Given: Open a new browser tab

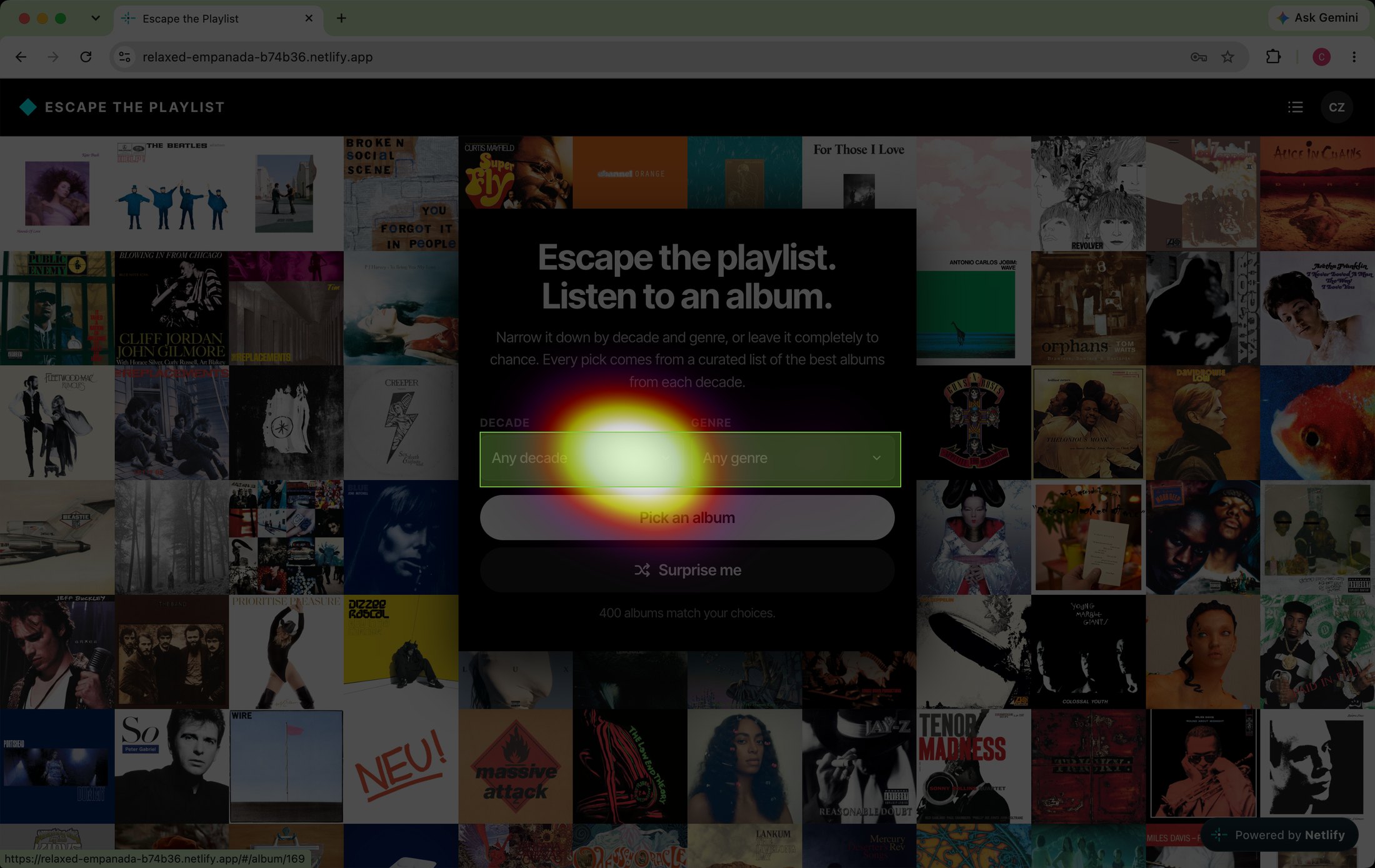Looking at the screenshot, I should click(341, 18).
